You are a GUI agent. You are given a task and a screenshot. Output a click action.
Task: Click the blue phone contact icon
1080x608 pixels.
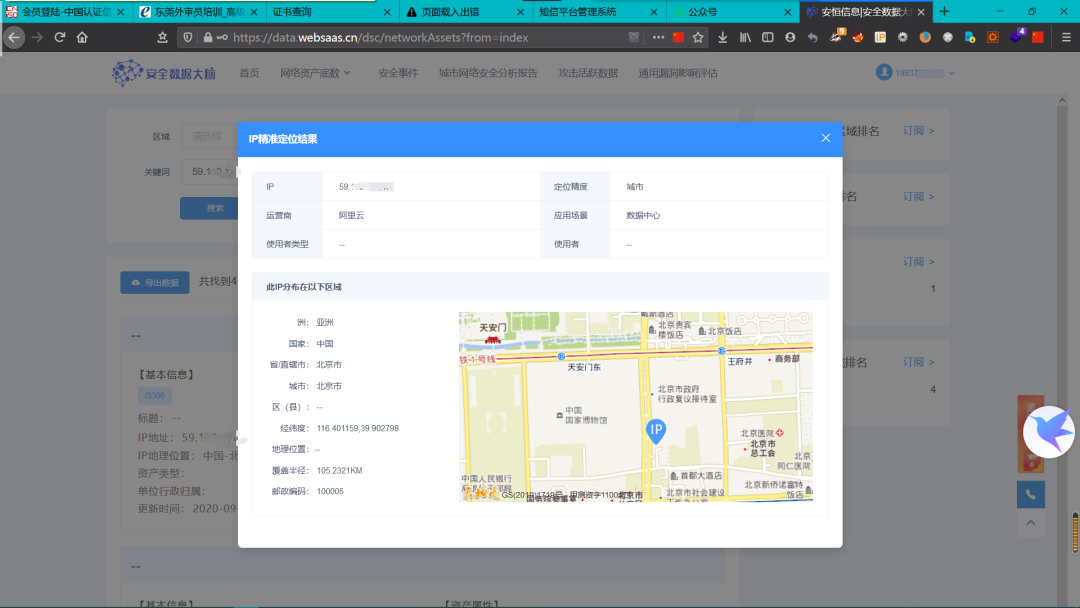(1030, 494)
